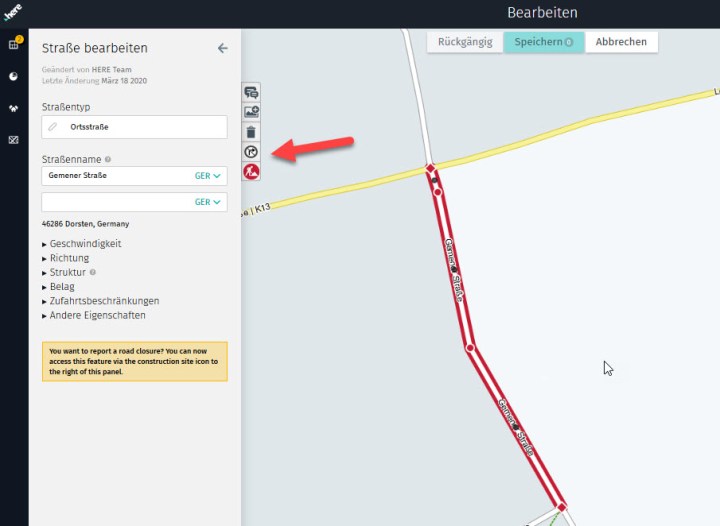This screenshot has height=526, width=720.
Task: Click the Straßentyp field showing Ortsstraße
Action: pos(135,128)
